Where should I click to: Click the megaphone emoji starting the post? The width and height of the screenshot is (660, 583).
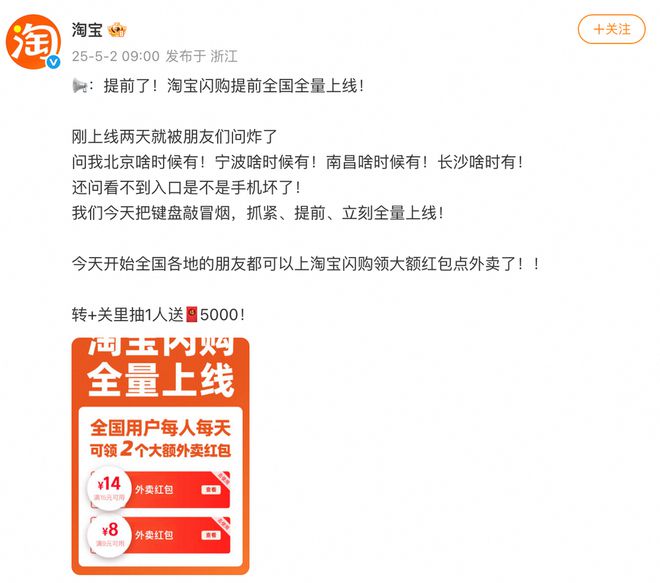point(80,85)
